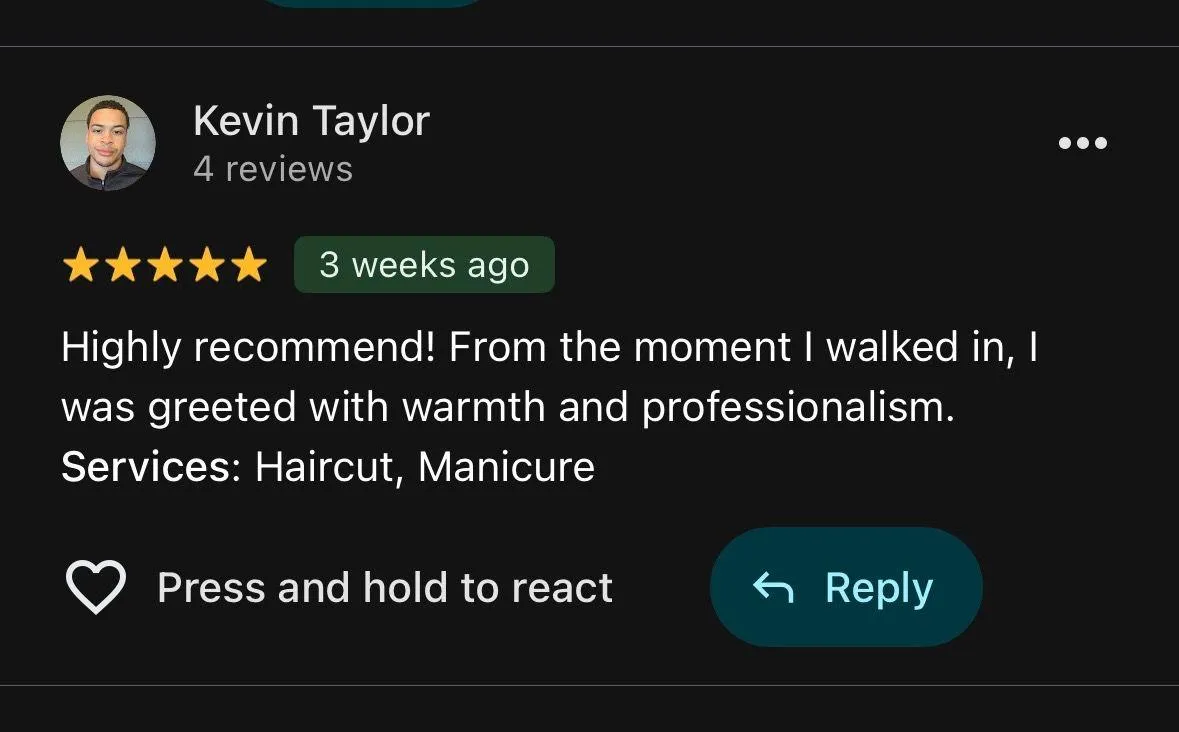The width and height of the screenshot is (1179, 732).
Task: Click Press and hold to react label
Action: click(385, 588)
